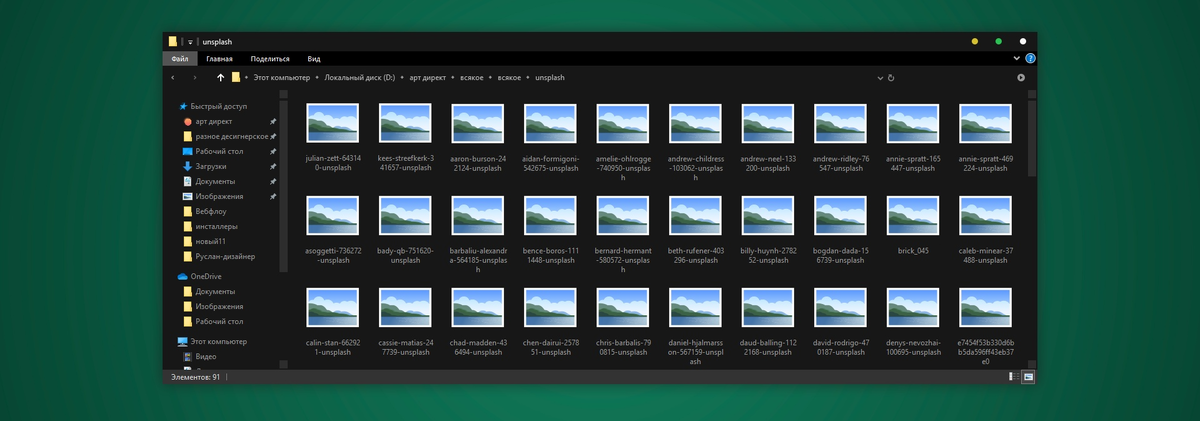Open Изображения folder under OneDrive
The height and width of the screenshot is (421, 1200).
[x=213, y=306]
